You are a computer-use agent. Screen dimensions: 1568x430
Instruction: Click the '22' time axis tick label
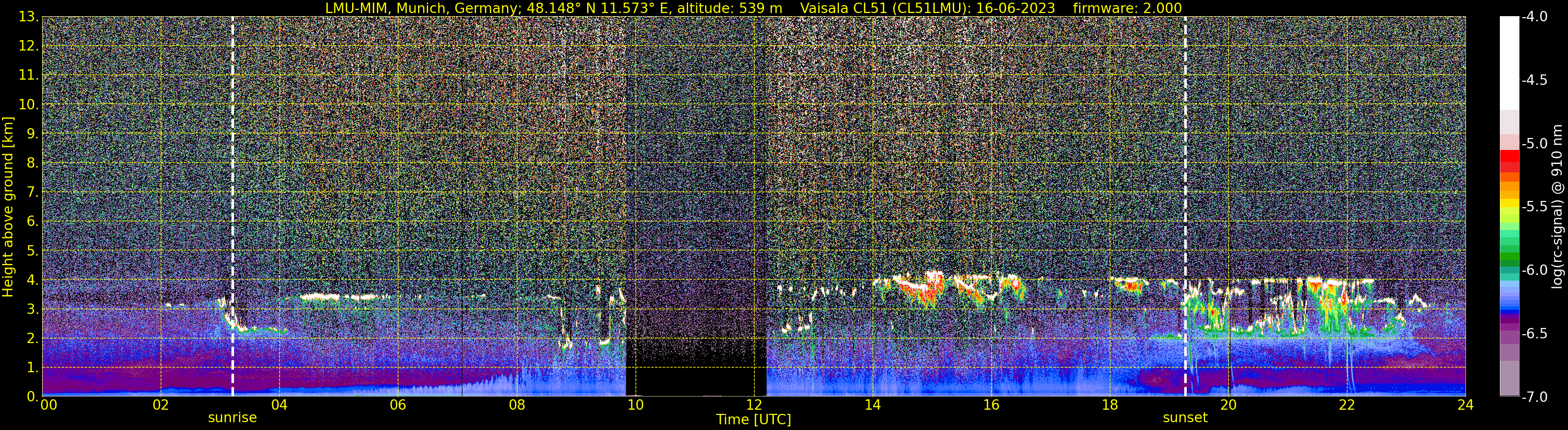pyautogui.click(x=1347, y=405)
